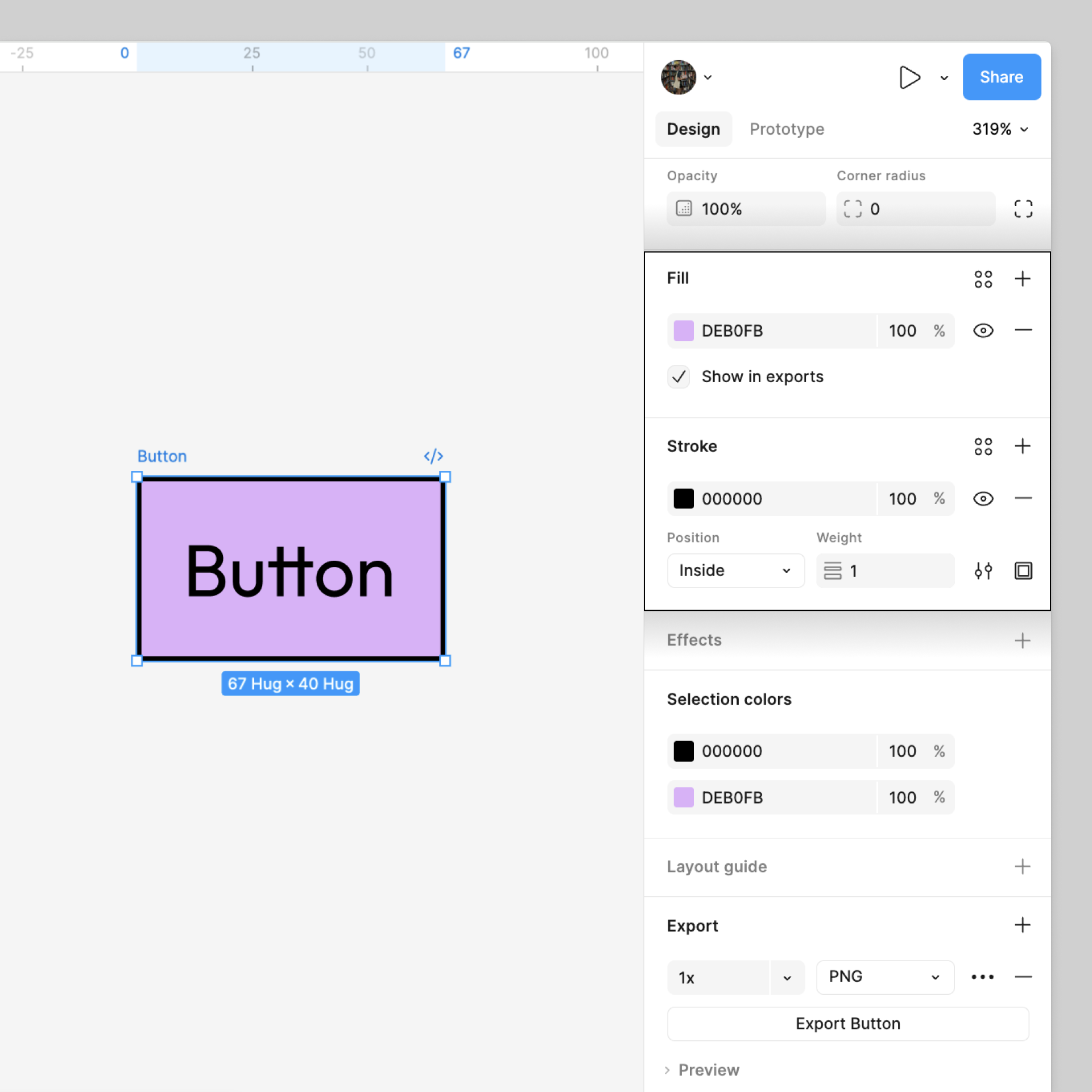The image size is (1092, 1092).
Task: Select the Design tab
Action: (693, 129)
